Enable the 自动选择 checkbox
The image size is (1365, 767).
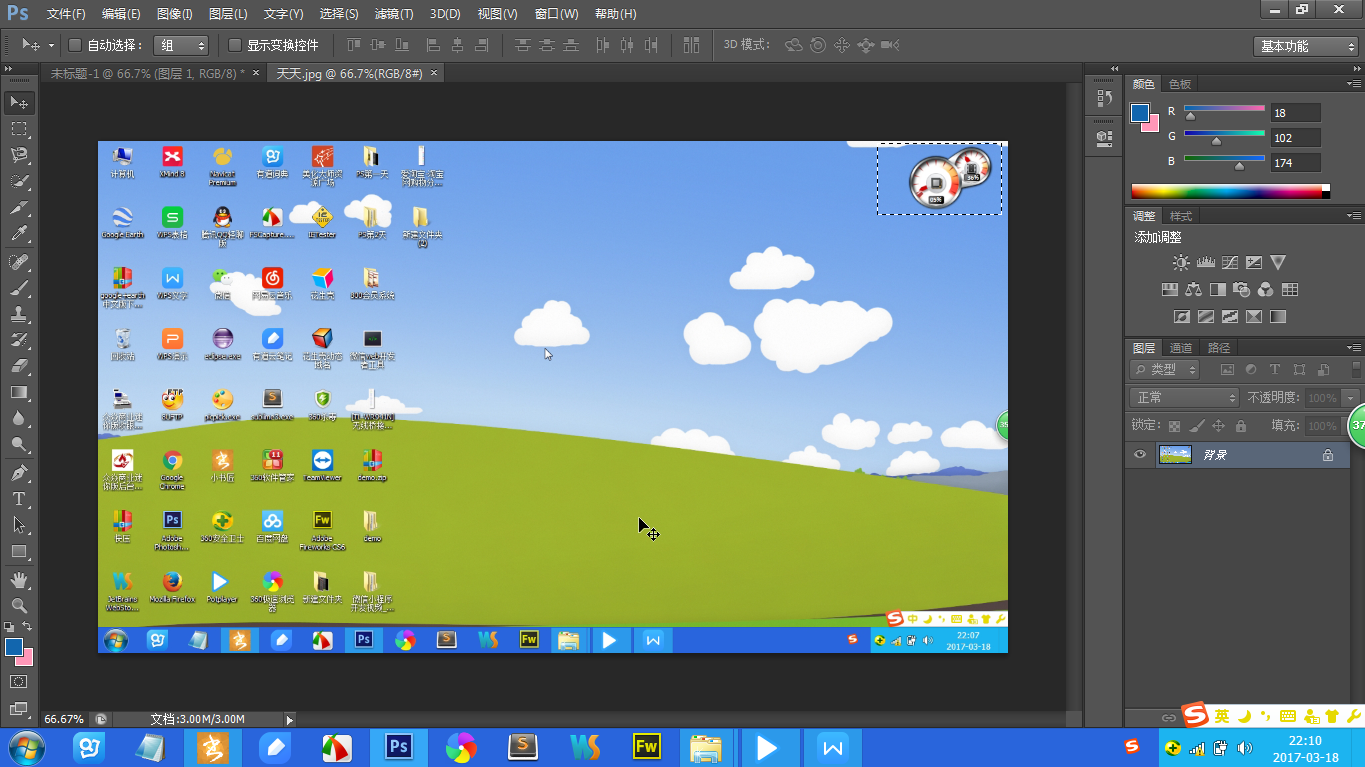pos(74,45)
